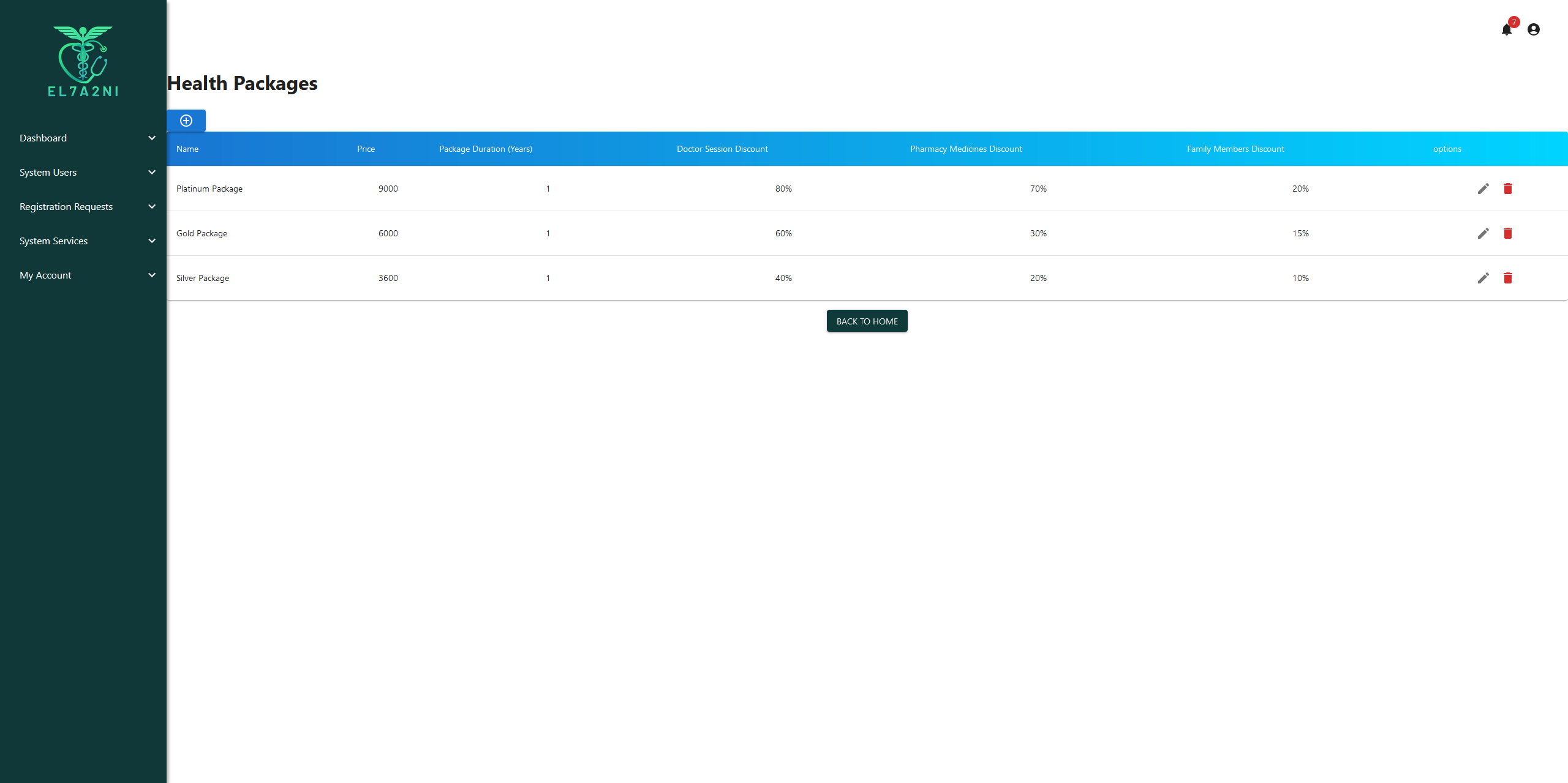Expand the System Users chevron

click(x=152, y=173)
